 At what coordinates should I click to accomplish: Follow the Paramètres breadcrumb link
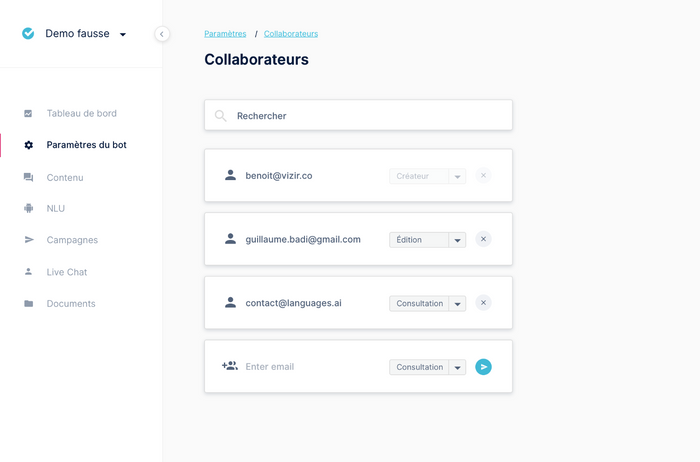[x=225, y=34]
